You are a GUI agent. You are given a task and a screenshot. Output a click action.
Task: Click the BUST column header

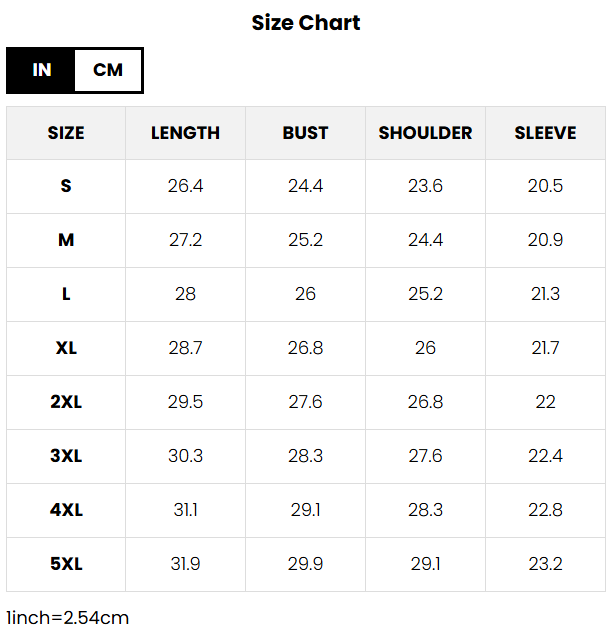[305, 133]
